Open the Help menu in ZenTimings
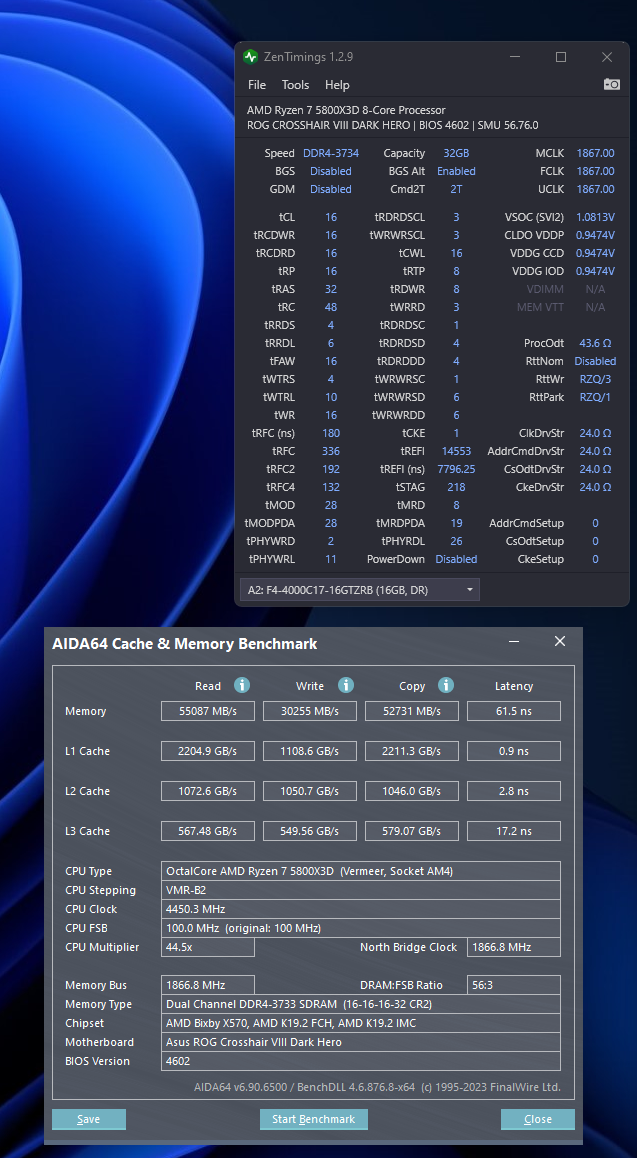The width and height of the screenshot is (637, 1158). [x=337, y=85]
